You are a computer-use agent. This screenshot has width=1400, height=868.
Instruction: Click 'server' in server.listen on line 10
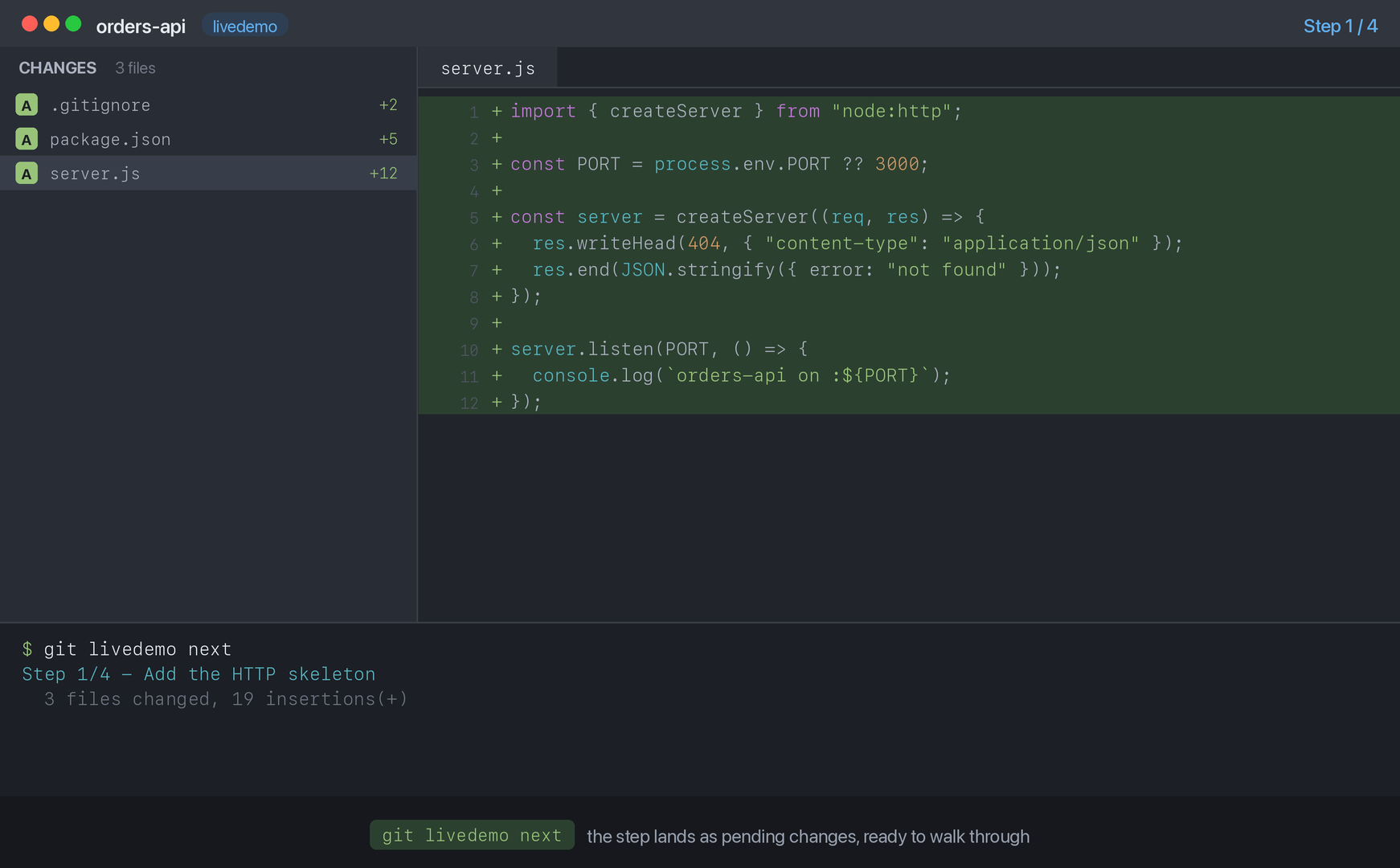pos(544,349)
